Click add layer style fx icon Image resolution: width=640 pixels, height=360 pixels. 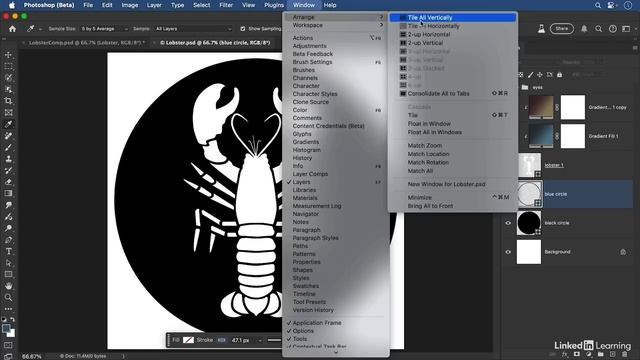[x=565, y=354]
